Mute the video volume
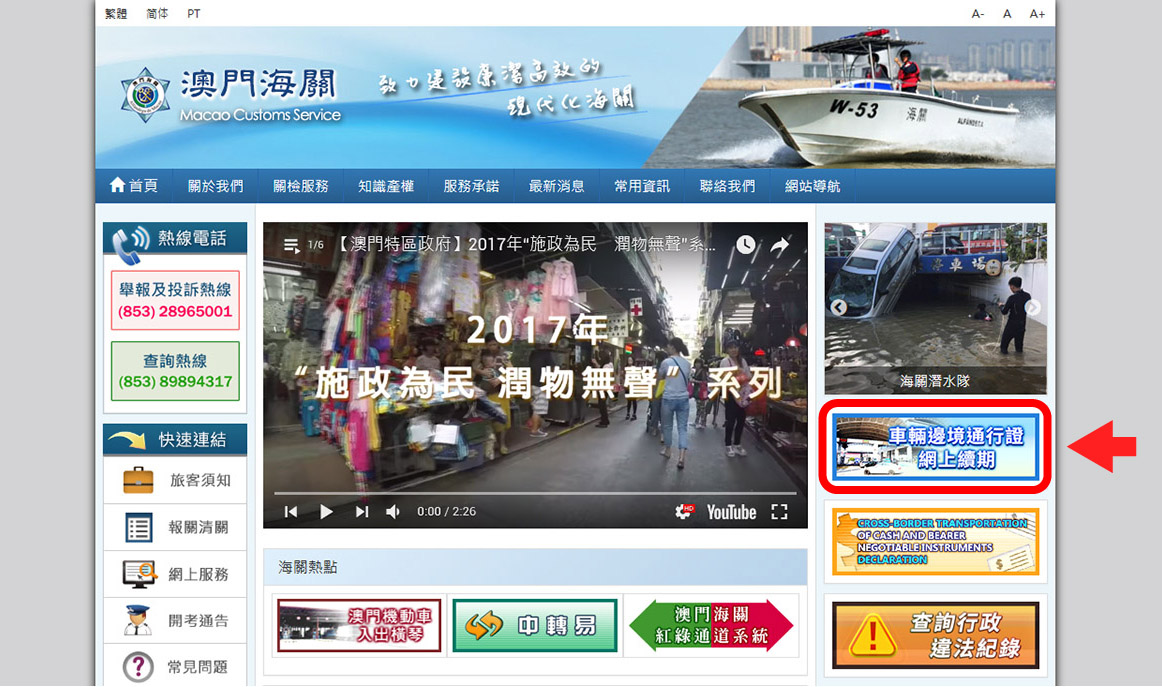This screenshot has width=1162, height=687. tap(393, 512)
